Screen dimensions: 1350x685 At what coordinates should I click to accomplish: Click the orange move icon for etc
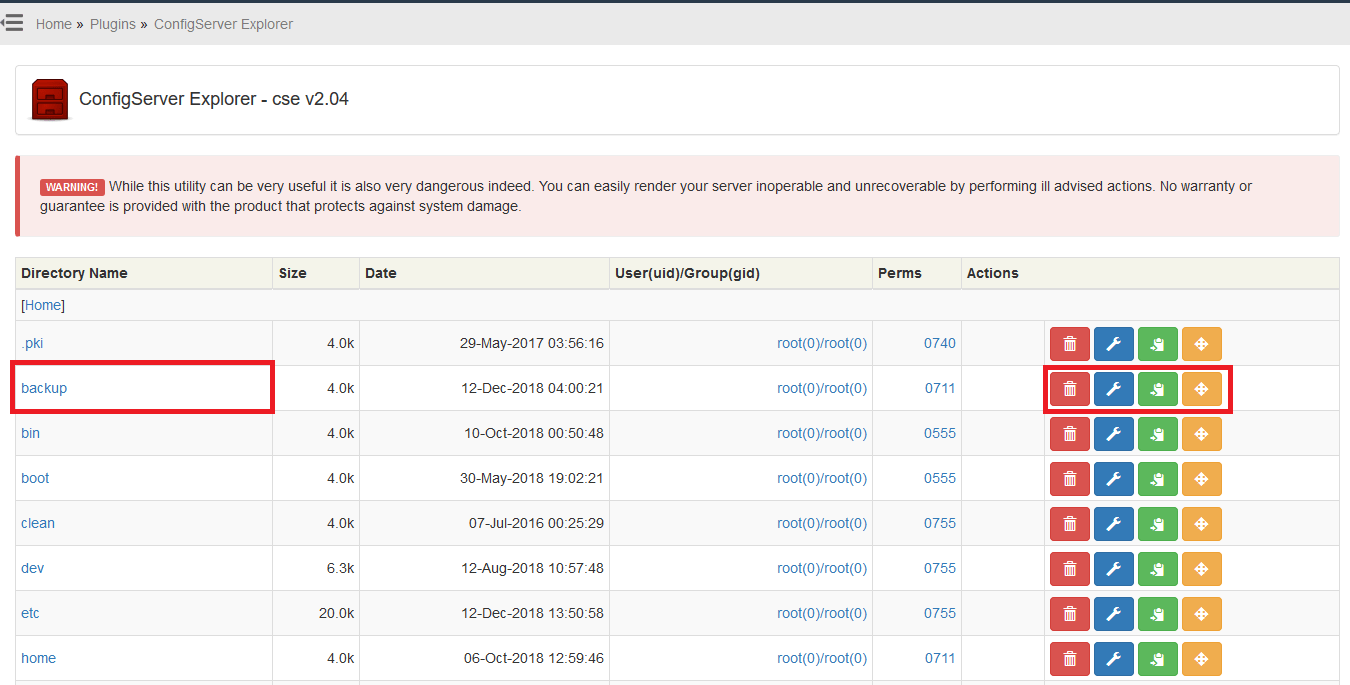1202,614
